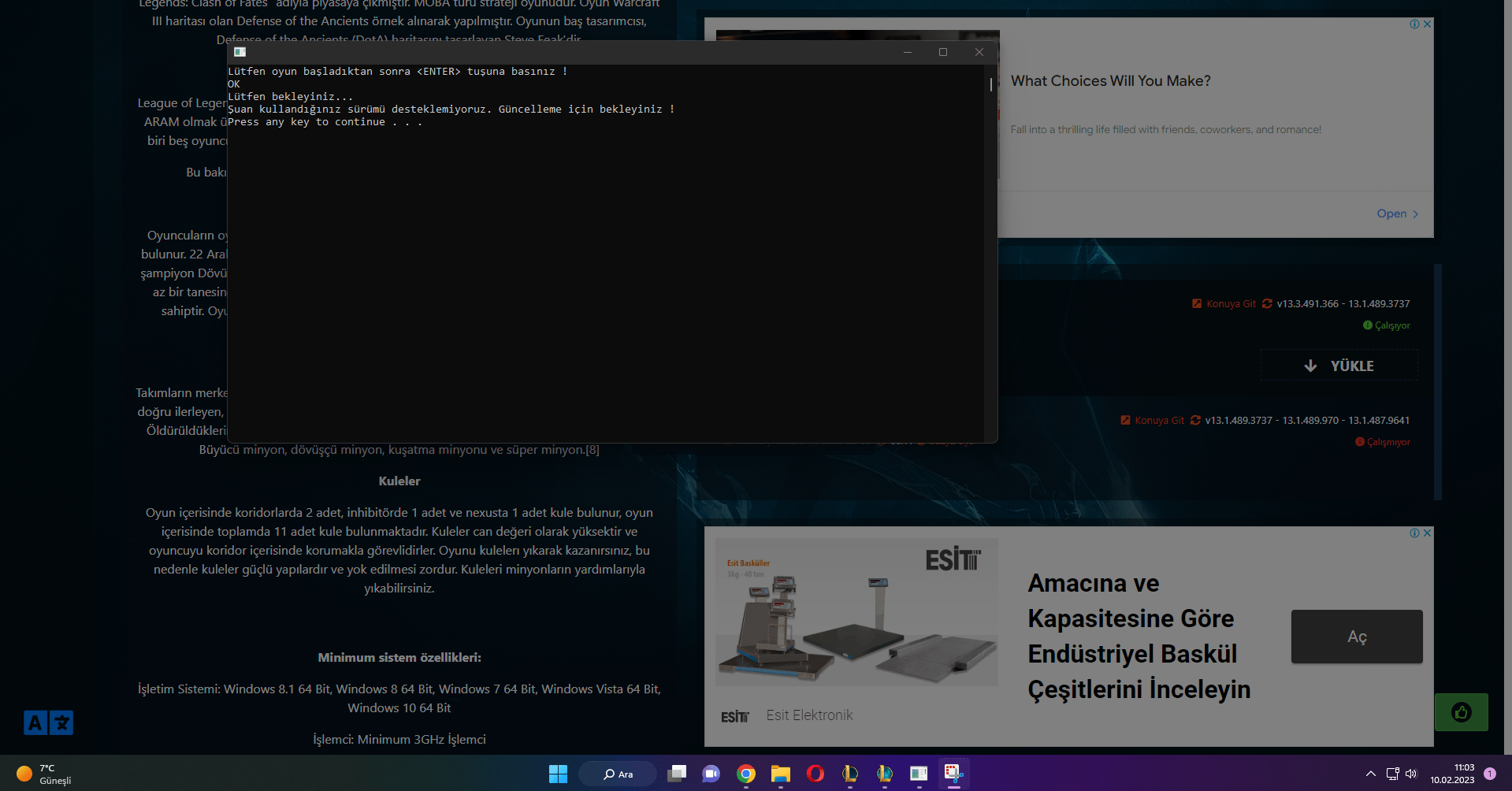Maximize the console window
Viewport: 1512px width, 791px height.
click(943, 52)
